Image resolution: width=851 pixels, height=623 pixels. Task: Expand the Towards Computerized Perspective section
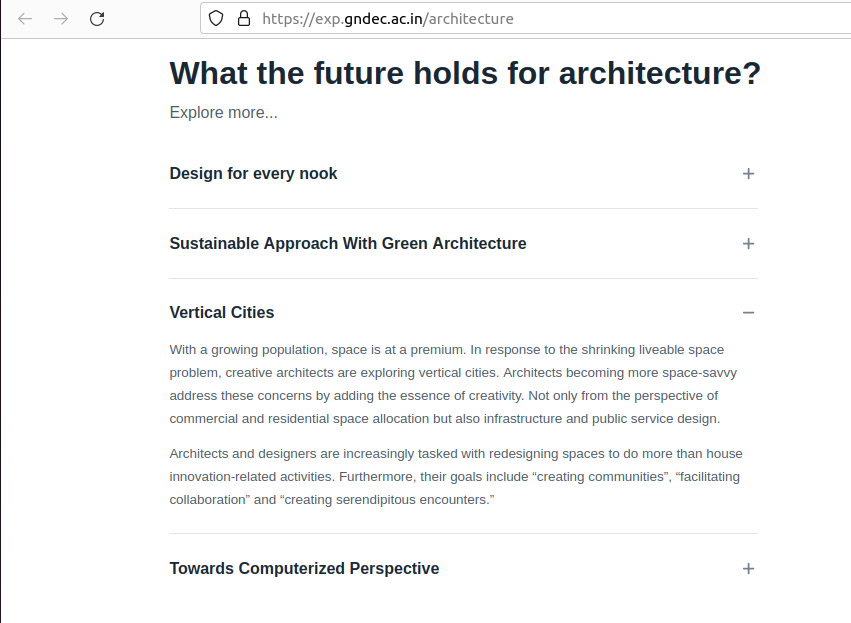304,569
